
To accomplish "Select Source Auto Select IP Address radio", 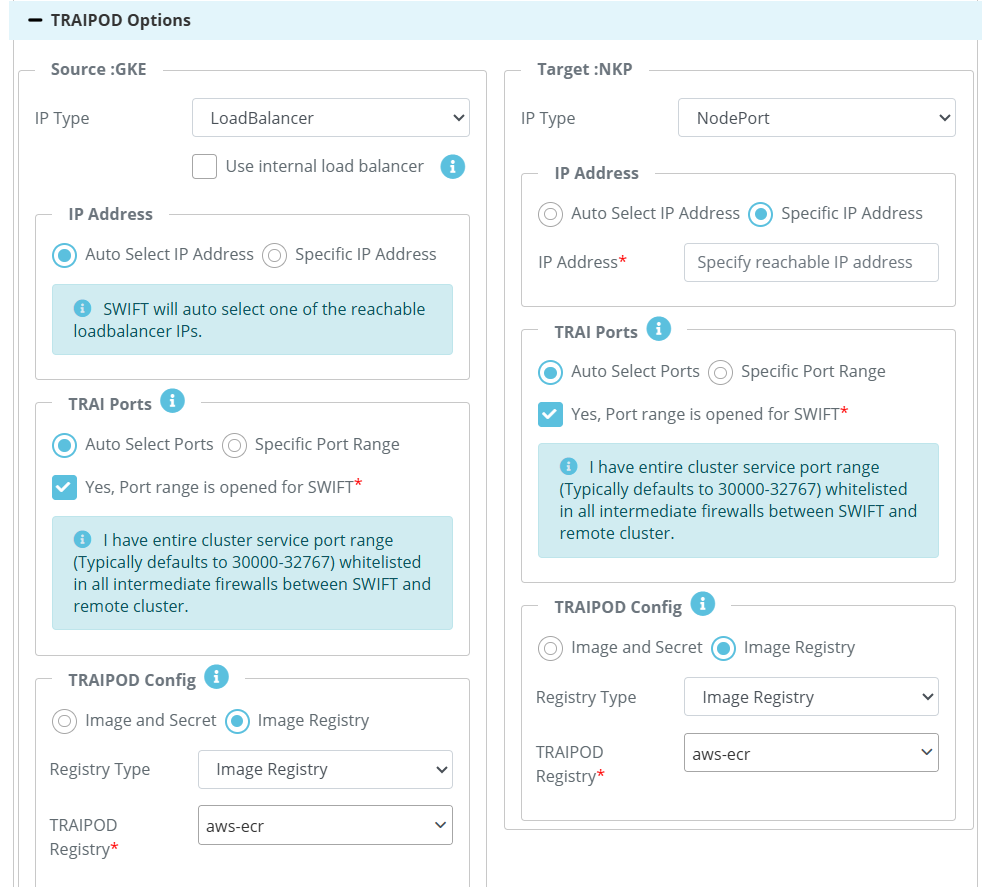I will 64,255.
